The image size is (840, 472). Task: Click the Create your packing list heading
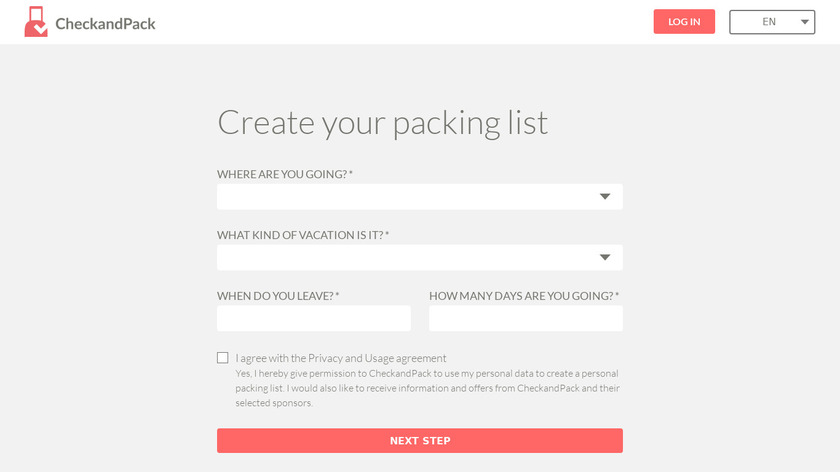[x=382, y=123]
